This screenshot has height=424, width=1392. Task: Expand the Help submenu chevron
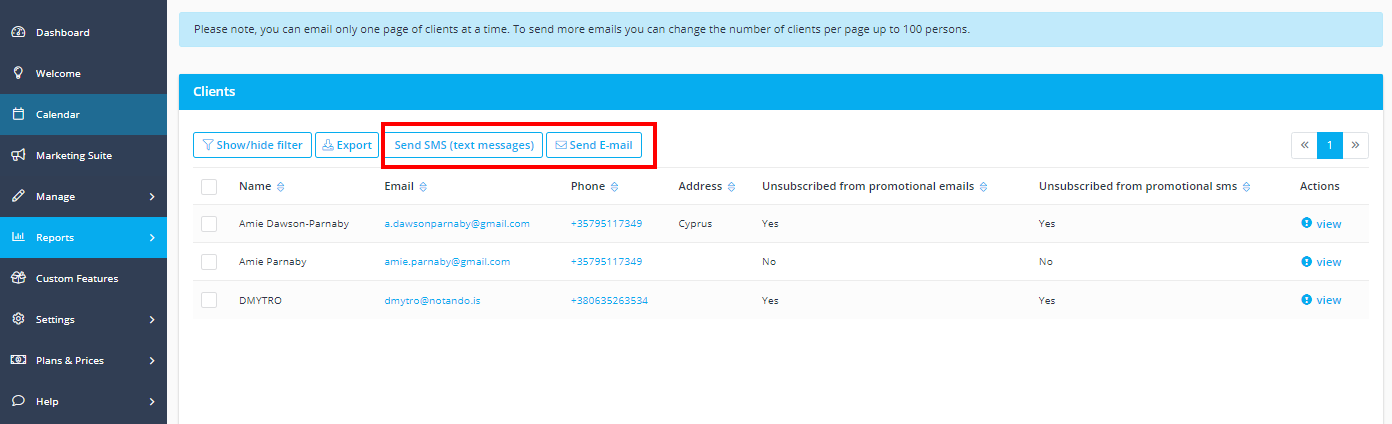(x=152, y=402)
